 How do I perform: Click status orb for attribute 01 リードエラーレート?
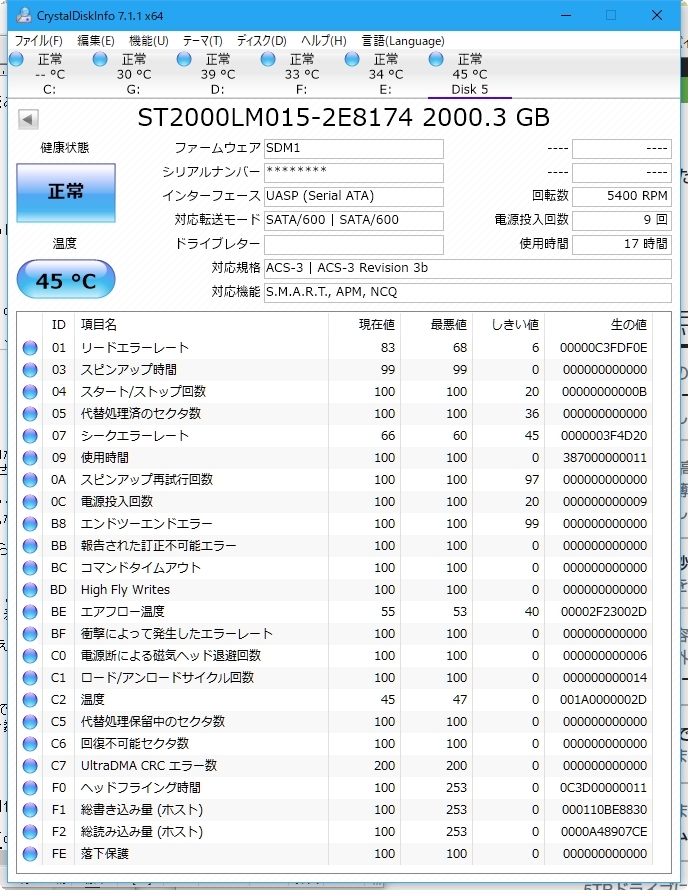click(30, 348)
